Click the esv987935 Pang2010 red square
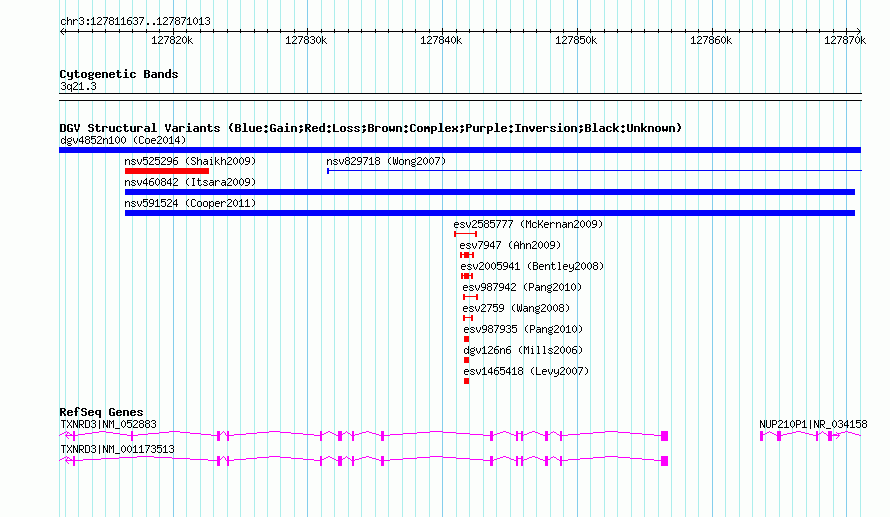The width and height of the screenshot is (890, 517). [467, 339]
